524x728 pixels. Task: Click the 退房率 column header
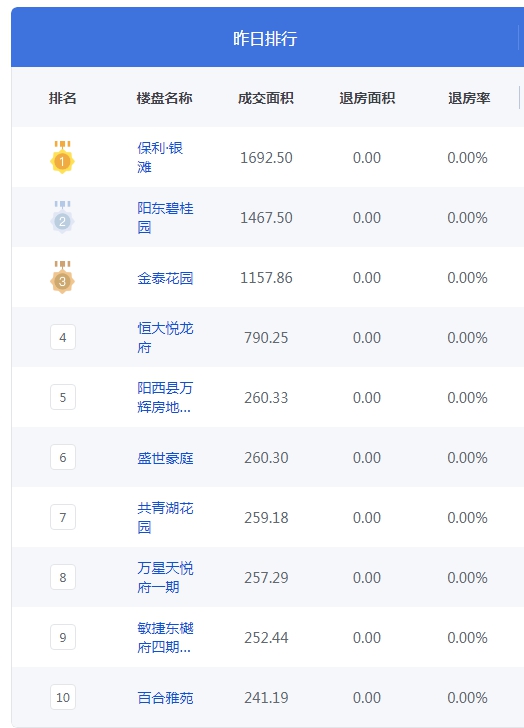(469, 98)
